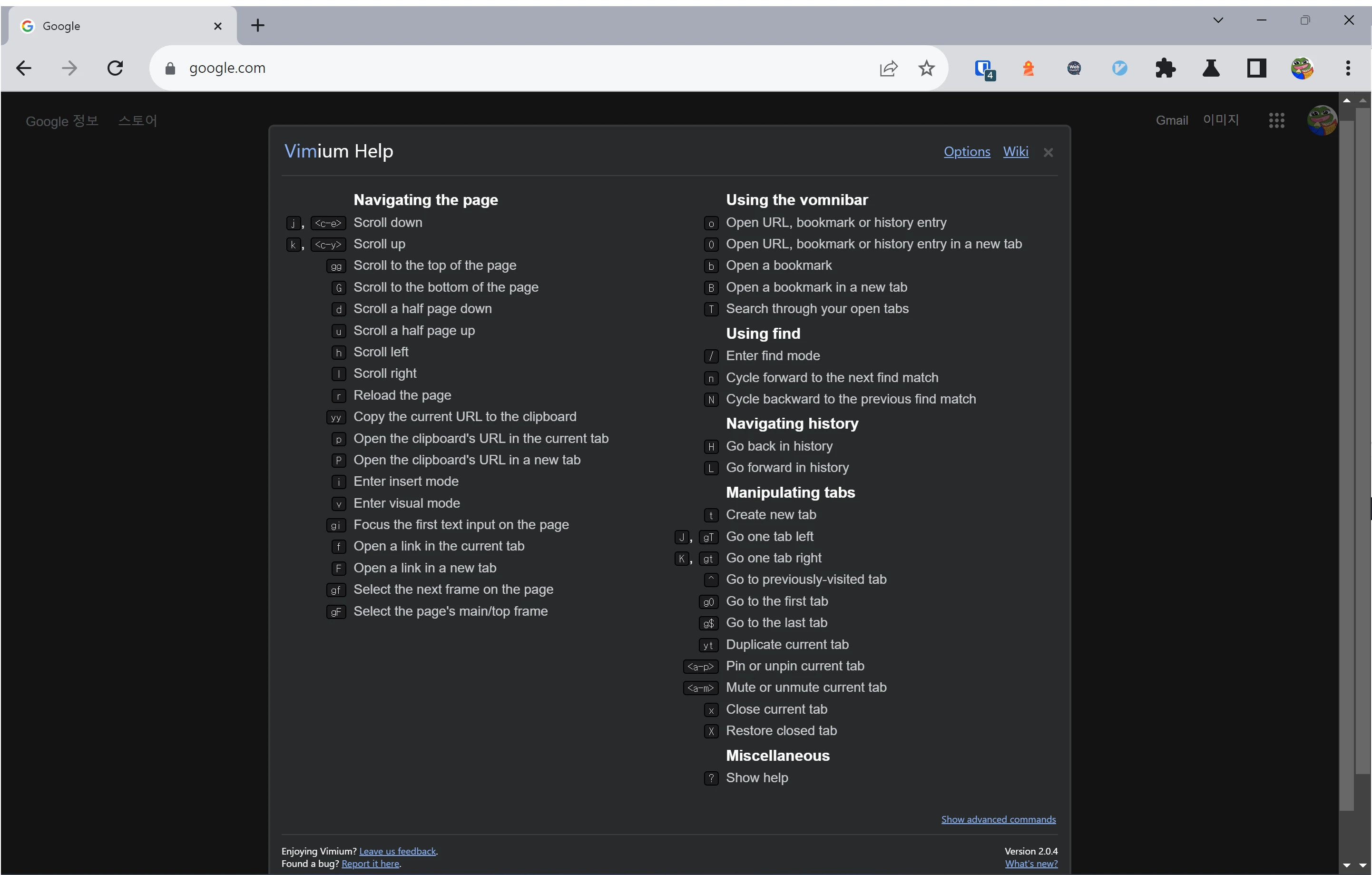Show advanced commands in Vimium help
Screen dimensions: 1372x875
click(x=998, y=819)
